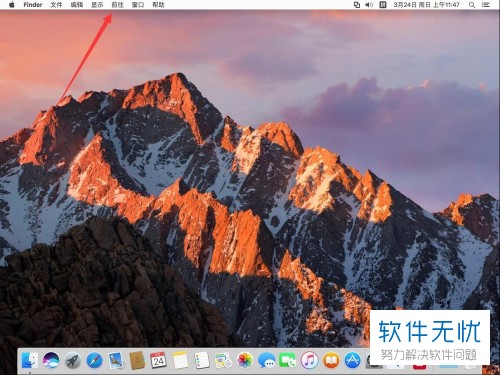Viewport: 500px width, 375px height.
Task: Open the 窗口 menu
Action: [x=138, y=5]
